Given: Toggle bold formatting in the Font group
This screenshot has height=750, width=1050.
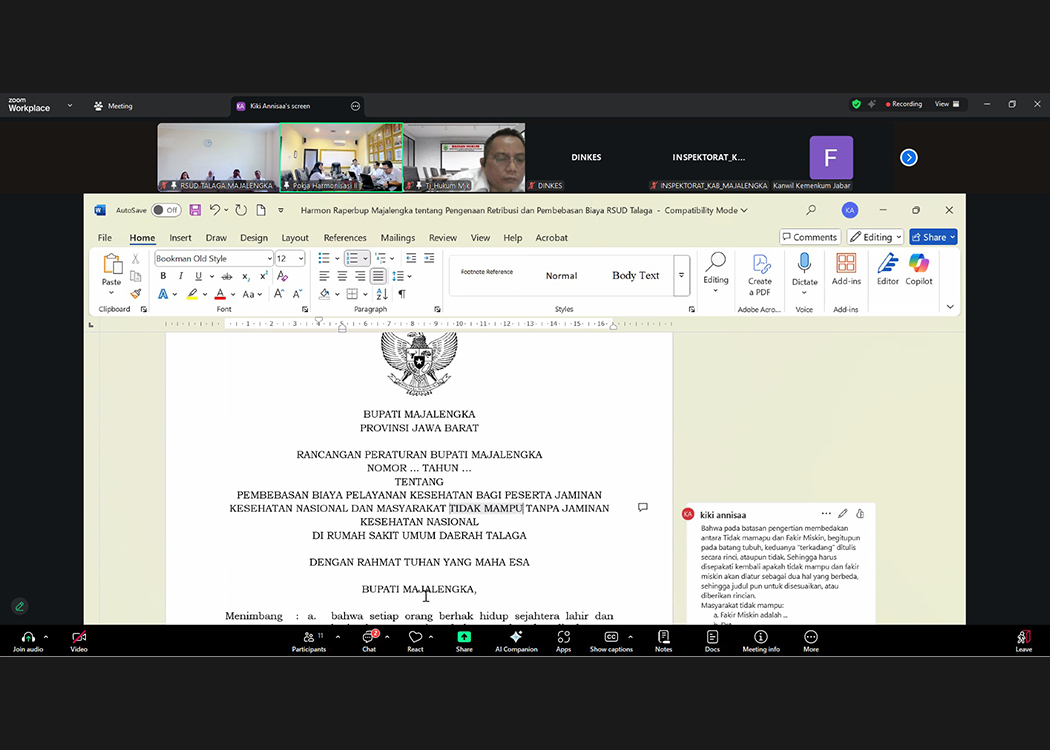Looking at the screenshot, I should [x=163, y=276].
